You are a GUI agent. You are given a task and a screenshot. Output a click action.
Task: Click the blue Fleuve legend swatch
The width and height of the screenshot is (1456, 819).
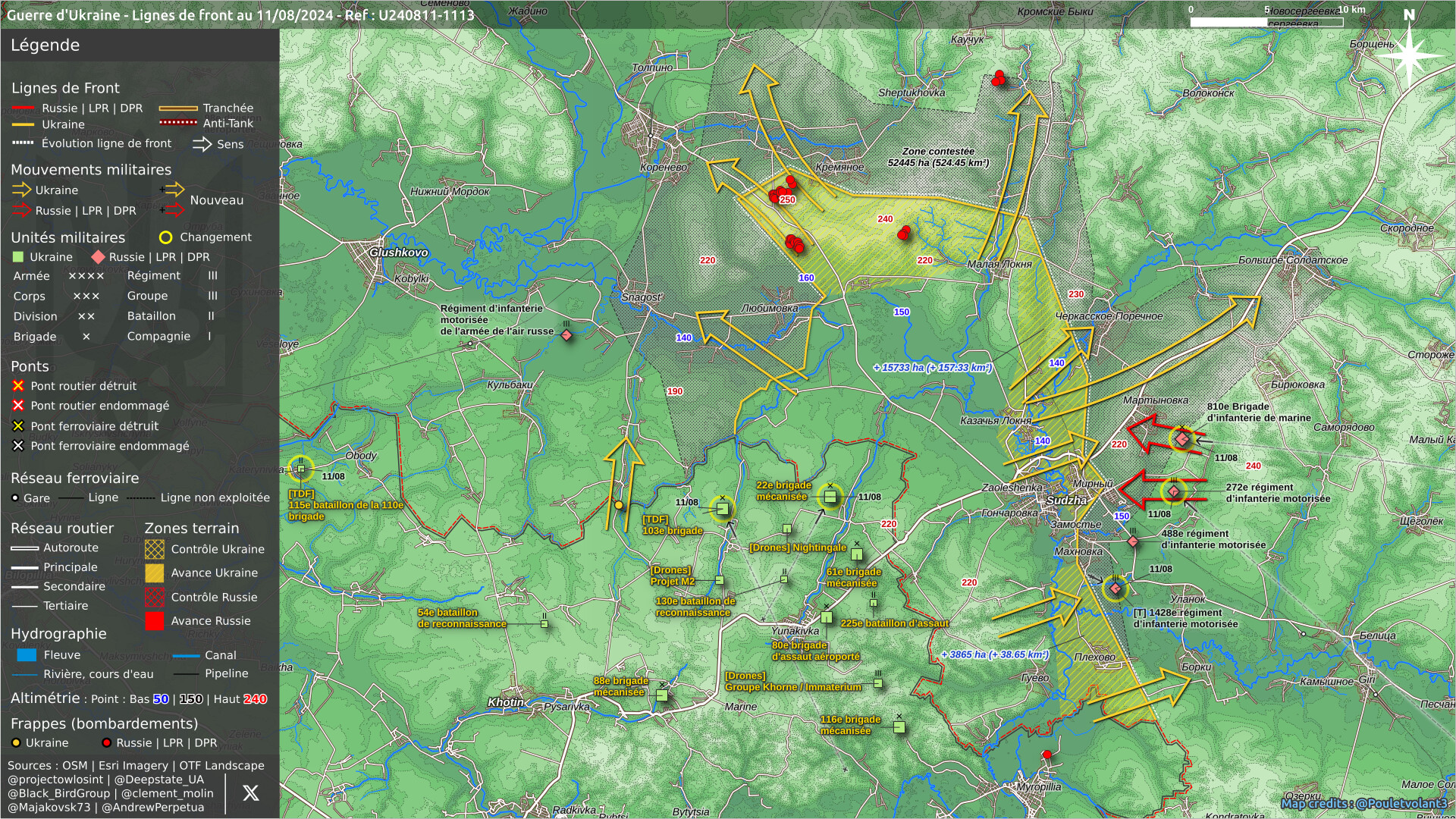[x=27, y=655]
